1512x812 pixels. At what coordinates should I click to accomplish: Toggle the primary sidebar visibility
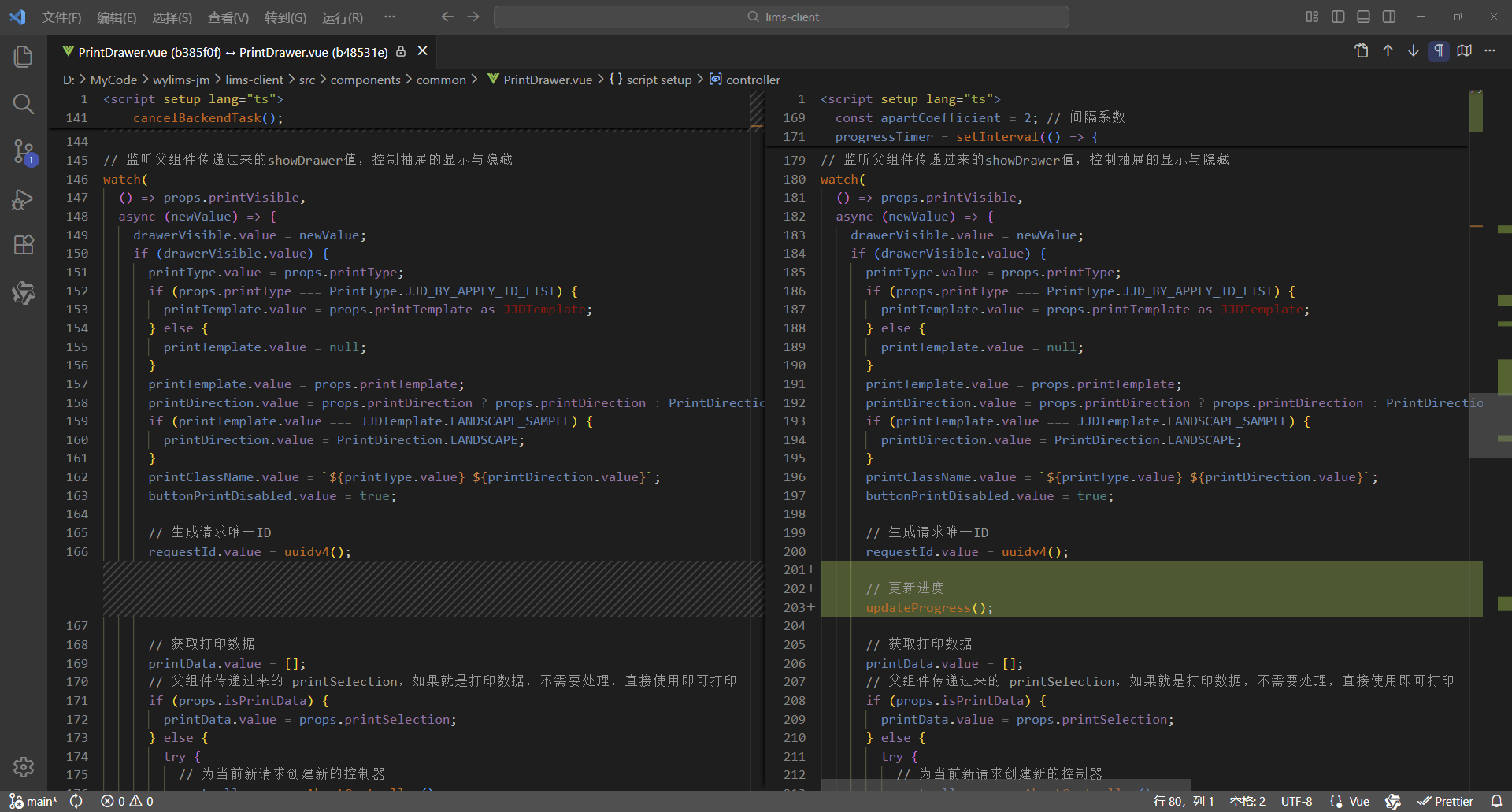pos(1338,16)
